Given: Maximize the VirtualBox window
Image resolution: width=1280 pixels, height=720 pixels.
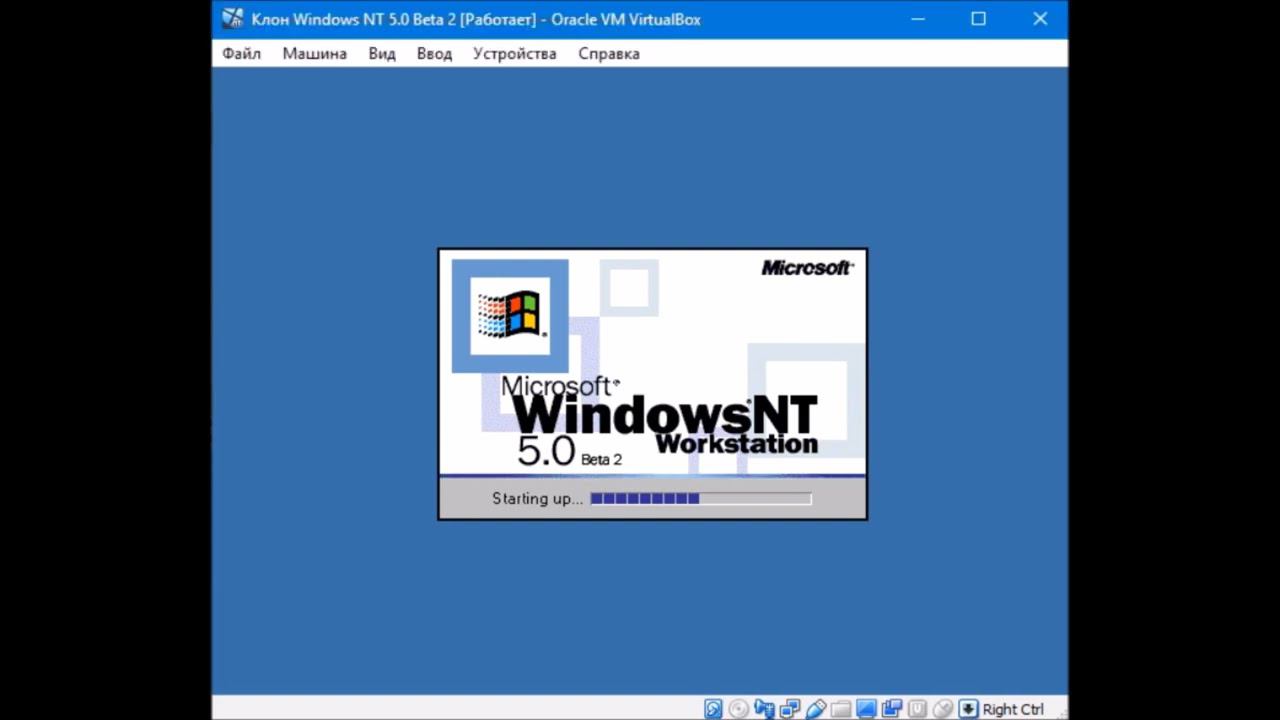Looking at the screenshot, I should pos(978,19).
